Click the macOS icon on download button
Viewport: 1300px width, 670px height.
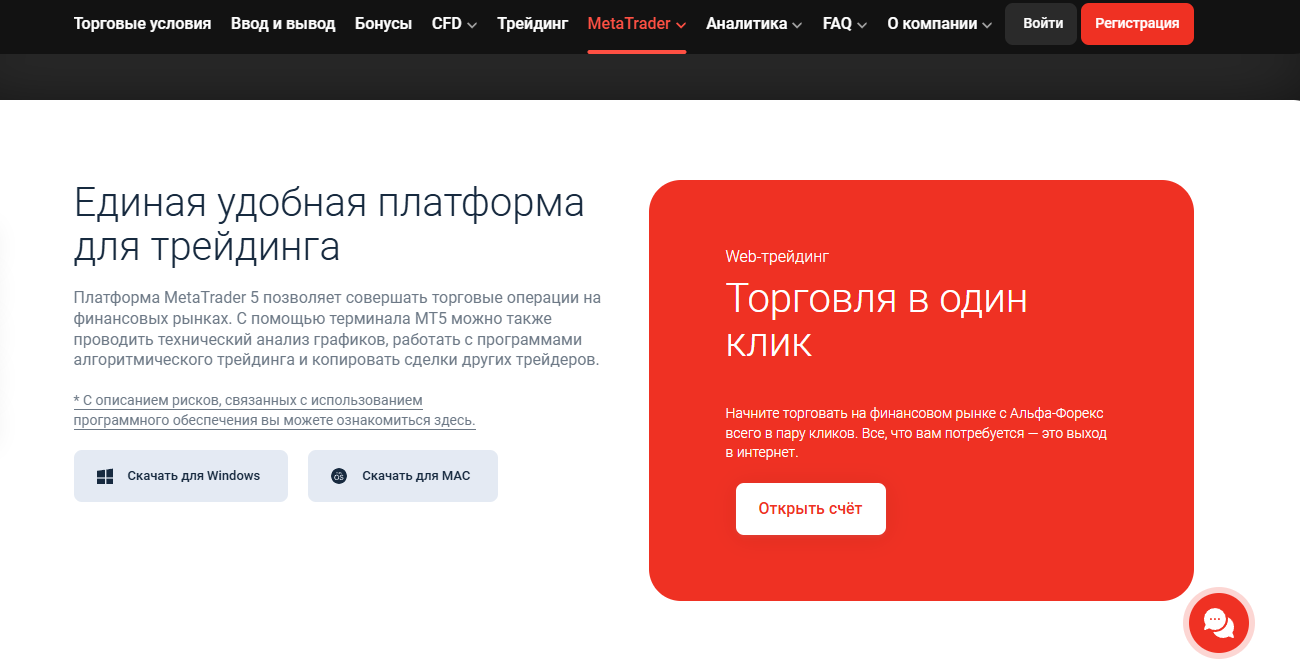point(339,477)
